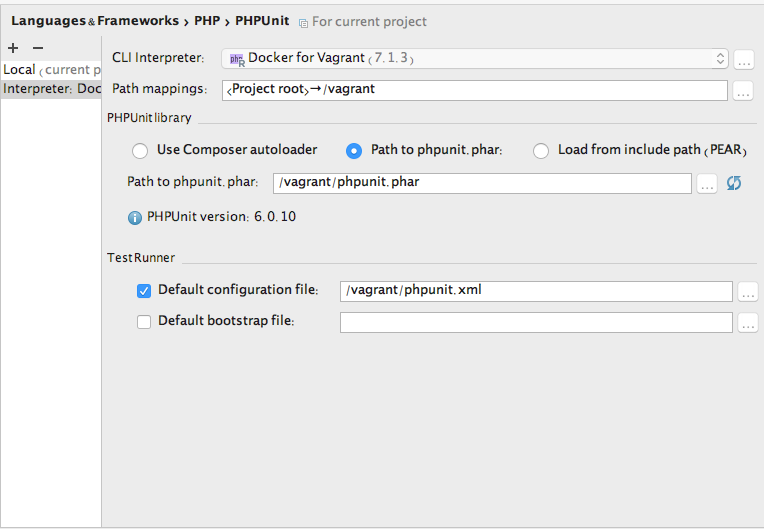Click the PHPUnit version info icon

pyautogui.click(x=135, y=218)
